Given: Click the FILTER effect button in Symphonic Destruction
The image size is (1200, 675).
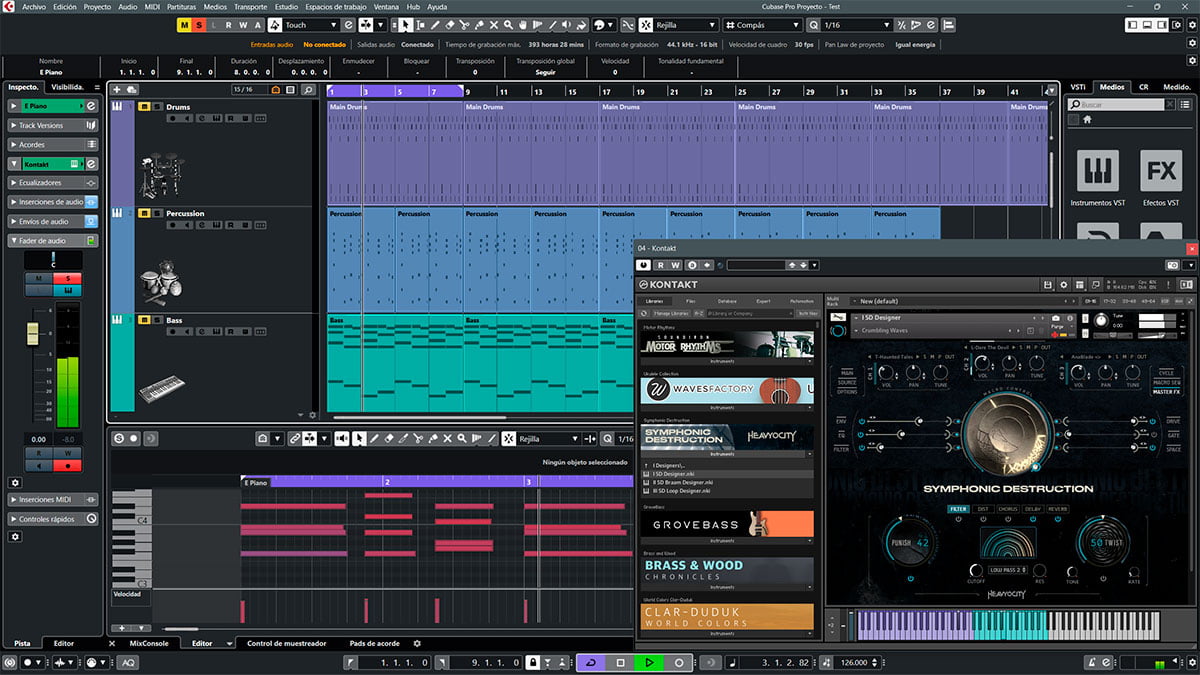Looking at the screenshot, I should (x=958, y=509).
